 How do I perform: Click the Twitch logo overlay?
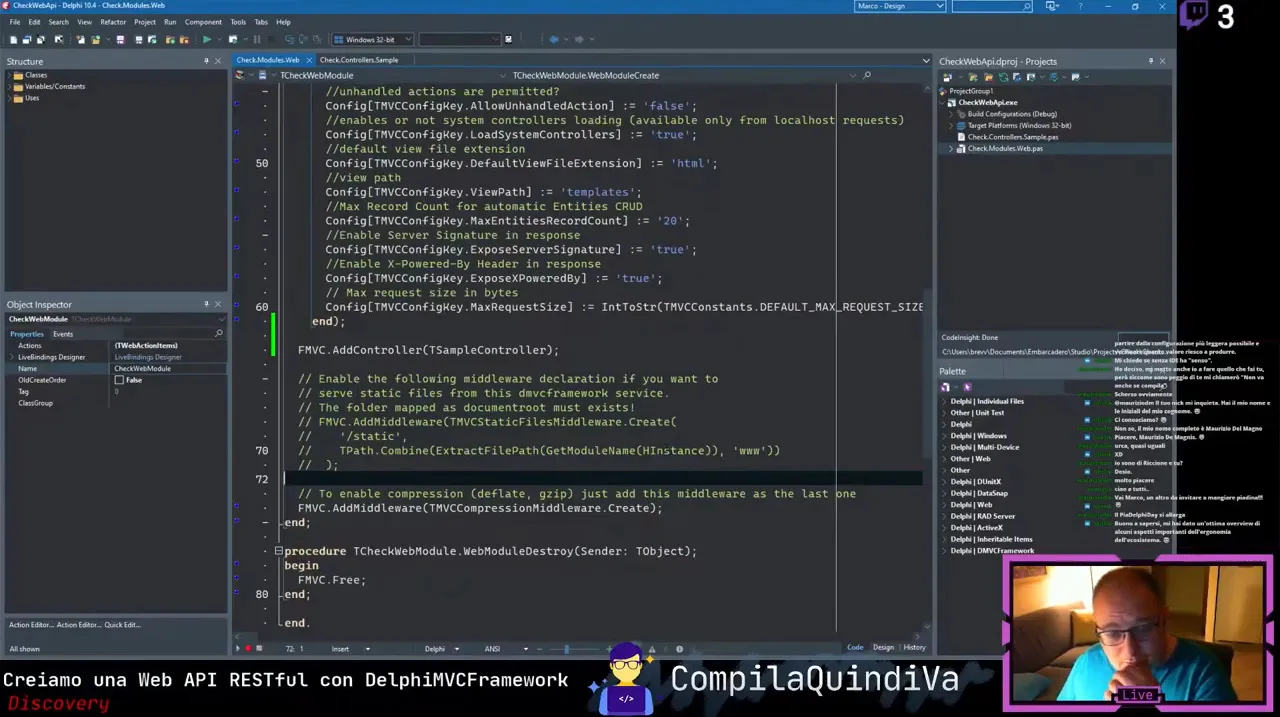[x=1194, y=16]
